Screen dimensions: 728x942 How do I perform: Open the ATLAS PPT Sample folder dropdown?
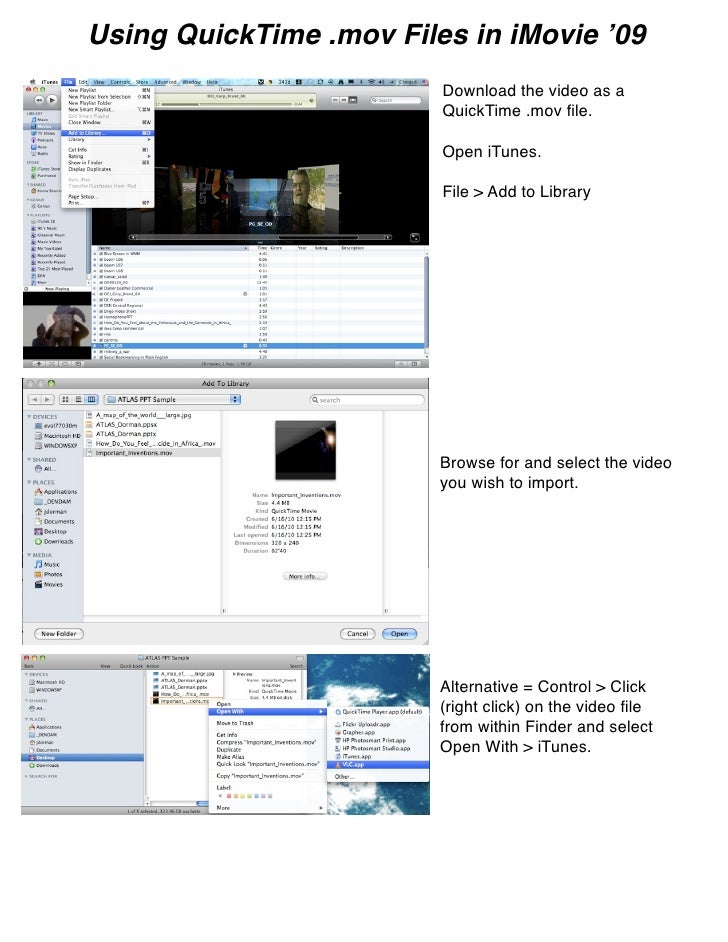click(172, 400)
